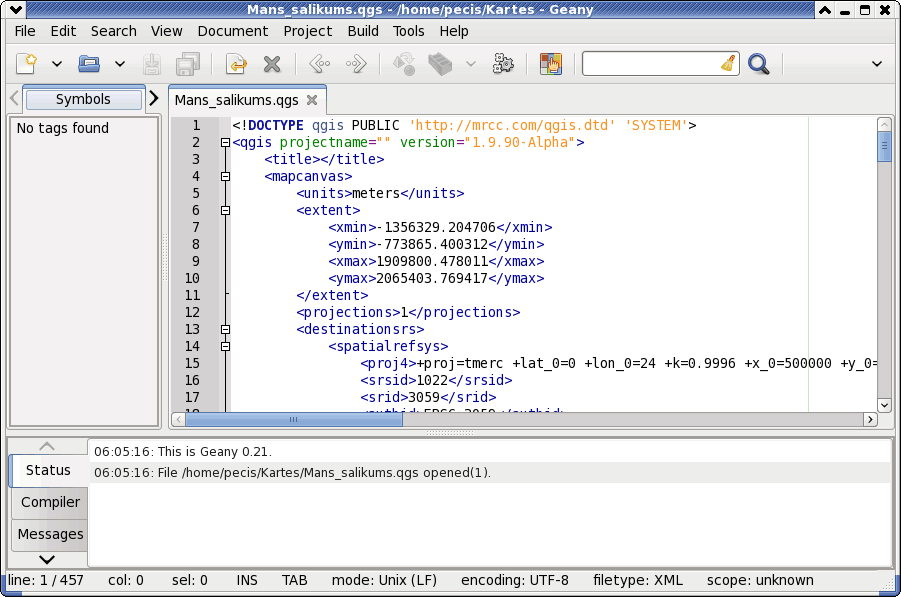Click the Reload file icon
901x597 pixels.
pos(236,64)
